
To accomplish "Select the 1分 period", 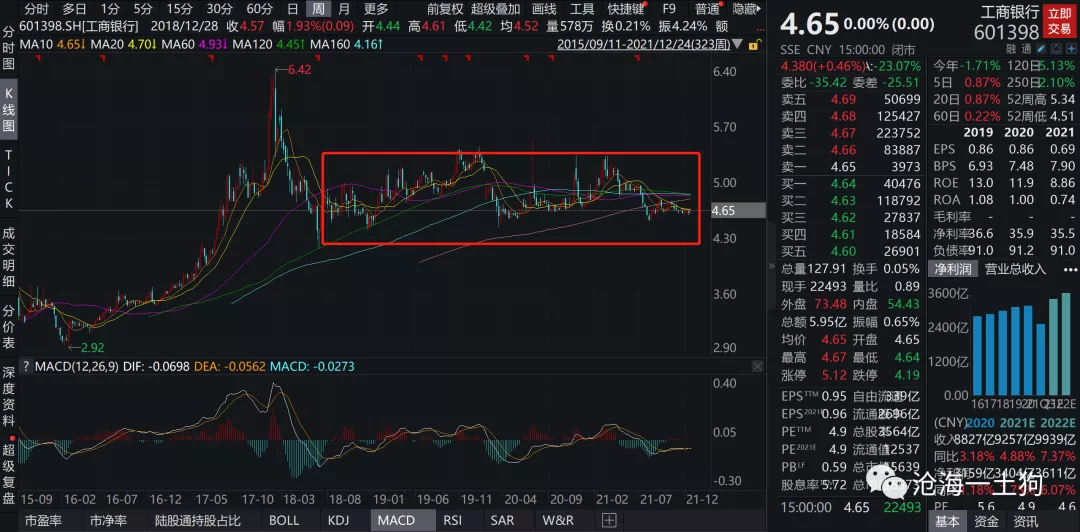I will [x=110, y=9].
